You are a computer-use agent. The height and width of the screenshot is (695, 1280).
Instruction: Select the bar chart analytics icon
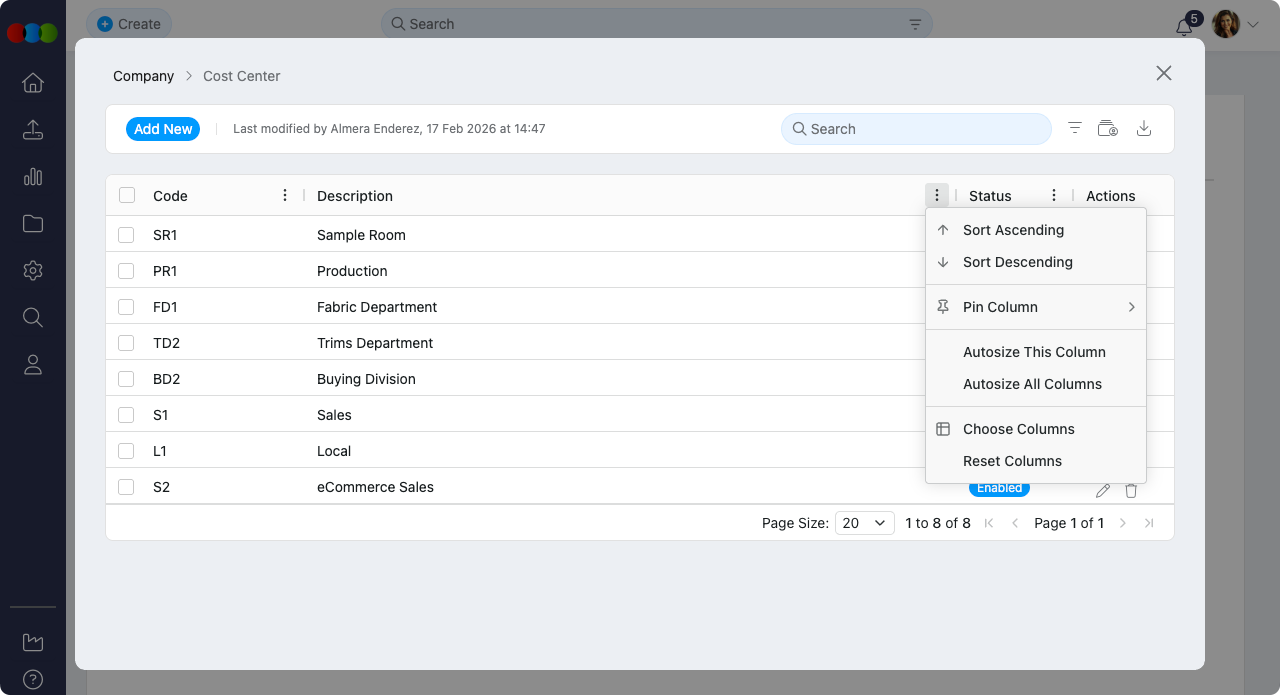(32, 177)
